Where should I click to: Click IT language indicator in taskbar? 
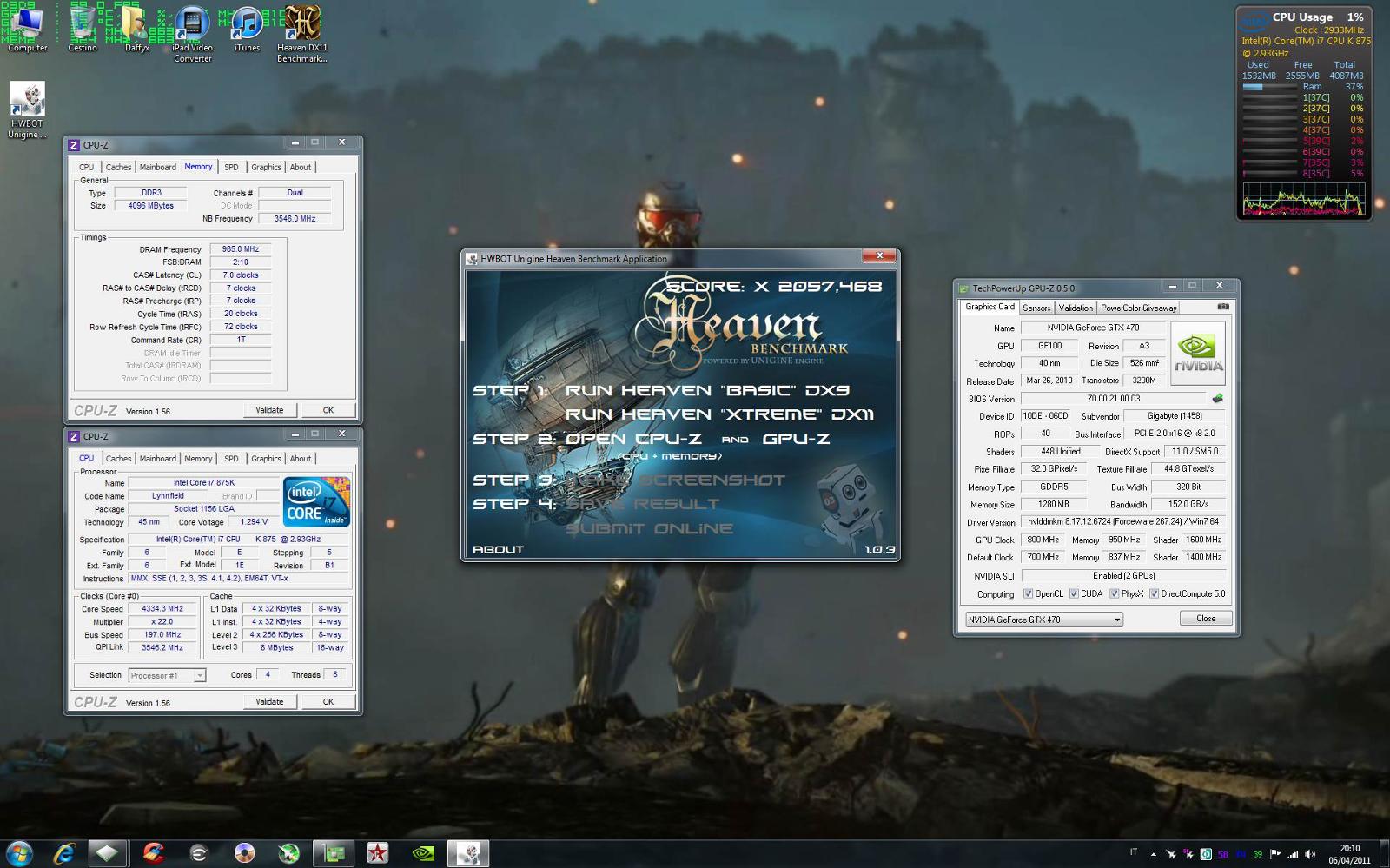coord(1133,851)
